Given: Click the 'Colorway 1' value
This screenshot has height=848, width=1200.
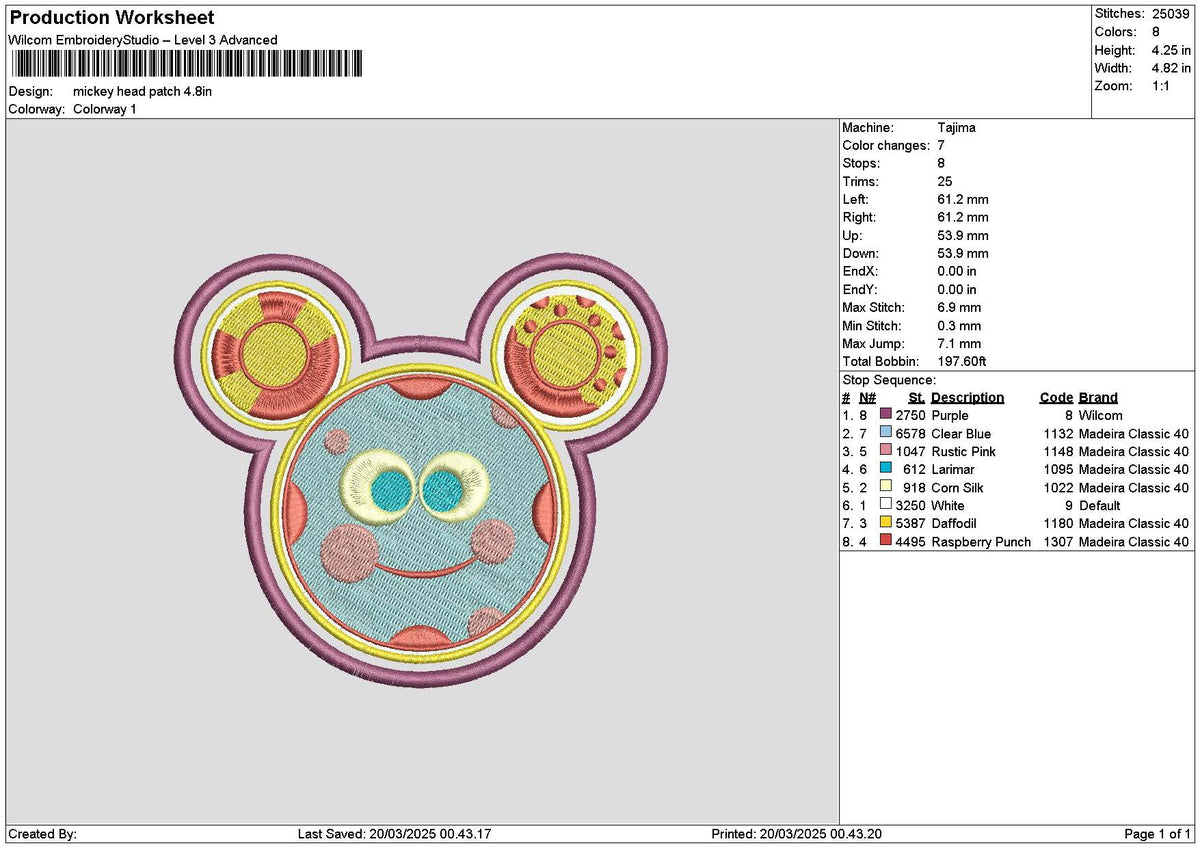Looking at the screenshot, I should [105, 109].
